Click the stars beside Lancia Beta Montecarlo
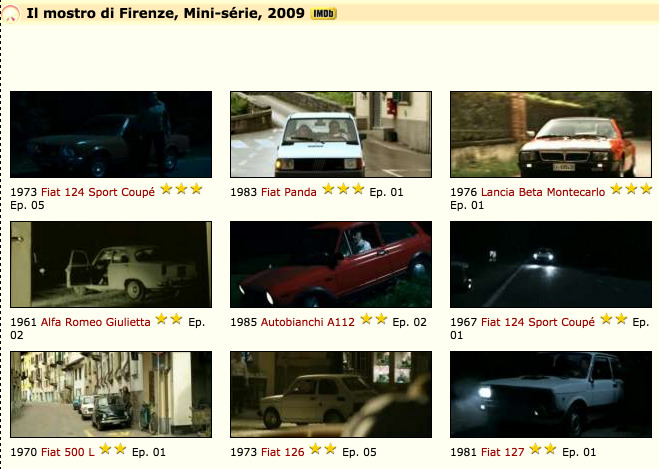Screen dimensions: 659x469 click(631, 189)
